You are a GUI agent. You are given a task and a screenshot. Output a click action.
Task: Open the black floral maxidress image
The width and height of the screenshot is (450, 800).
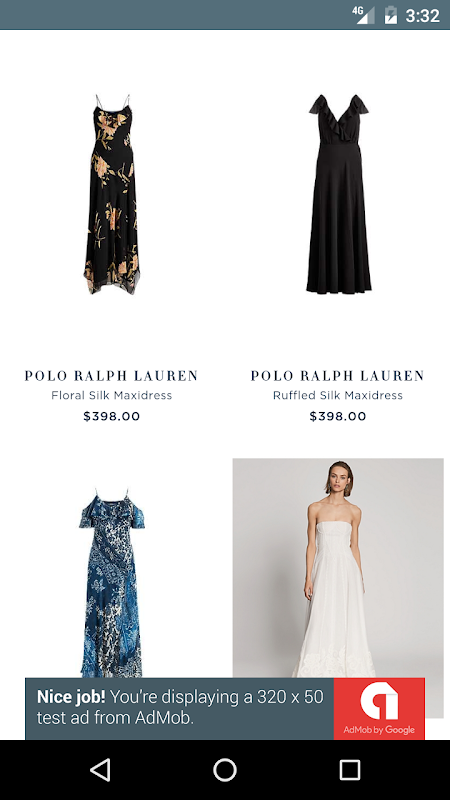tap(112, 194)
